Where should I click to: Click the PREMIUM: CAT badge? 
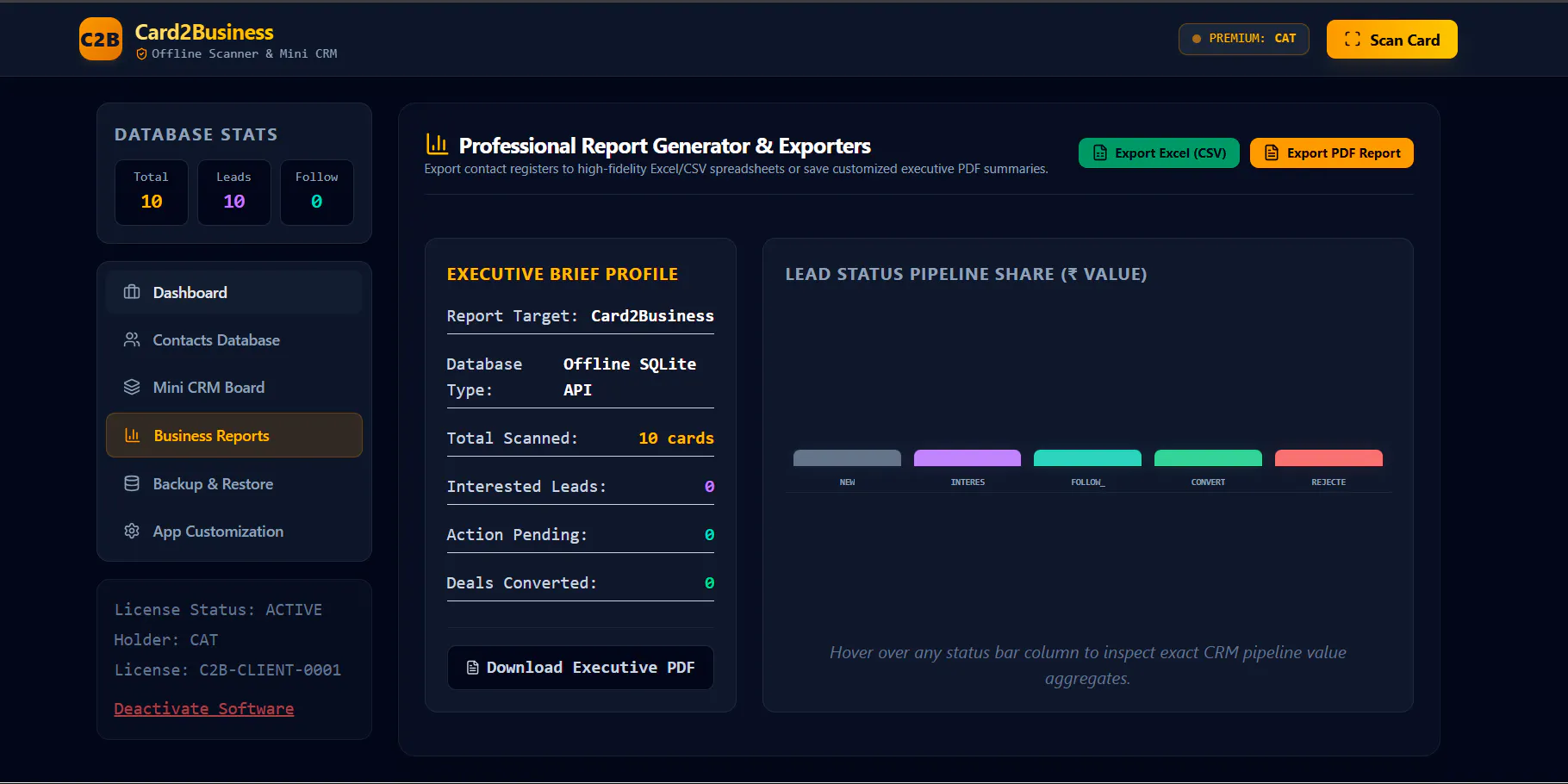[x=1244, y=39]
